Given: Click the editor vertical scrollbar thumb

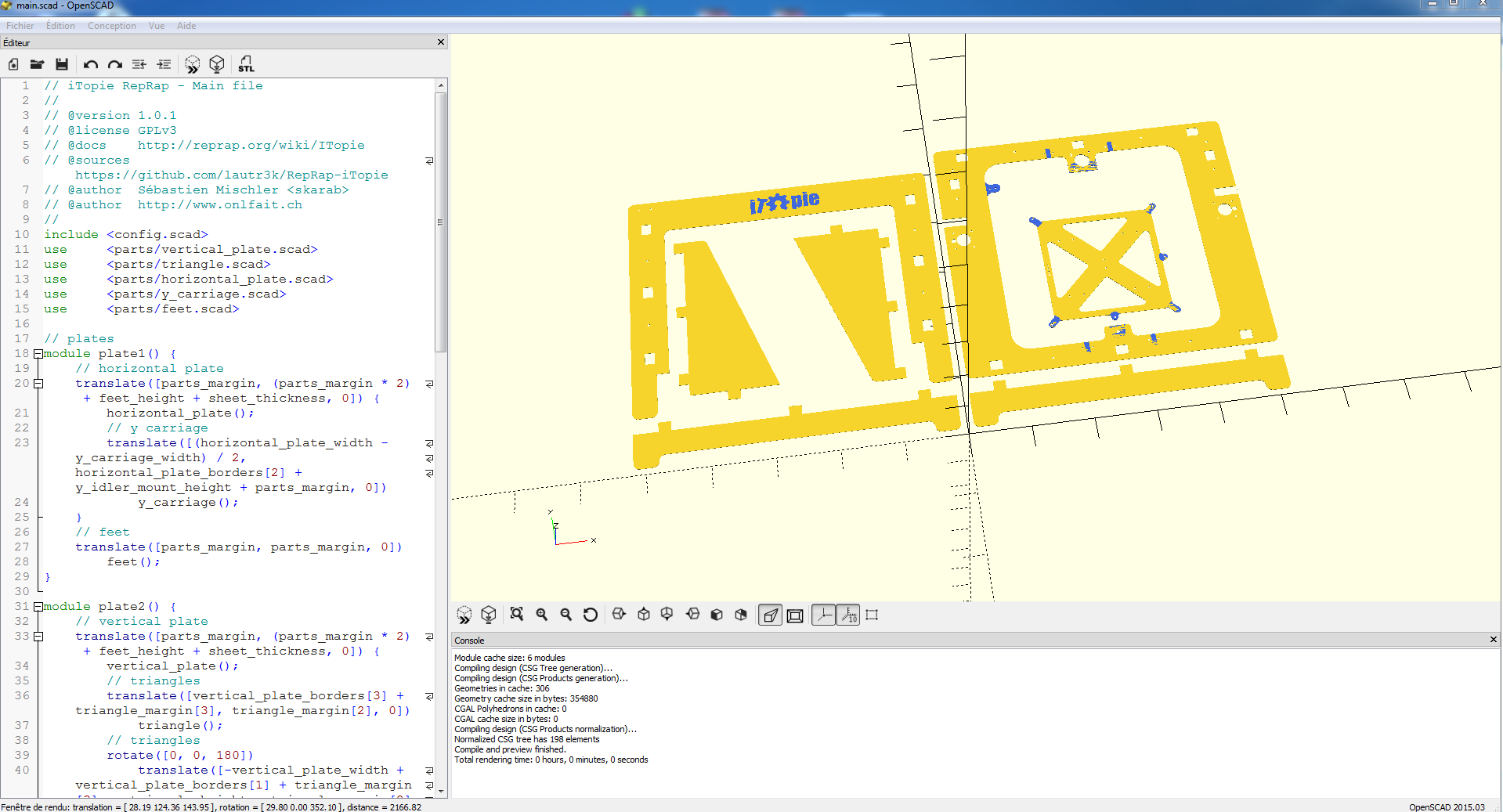Looking at the screenshot, I should click(x=441, y=222).
